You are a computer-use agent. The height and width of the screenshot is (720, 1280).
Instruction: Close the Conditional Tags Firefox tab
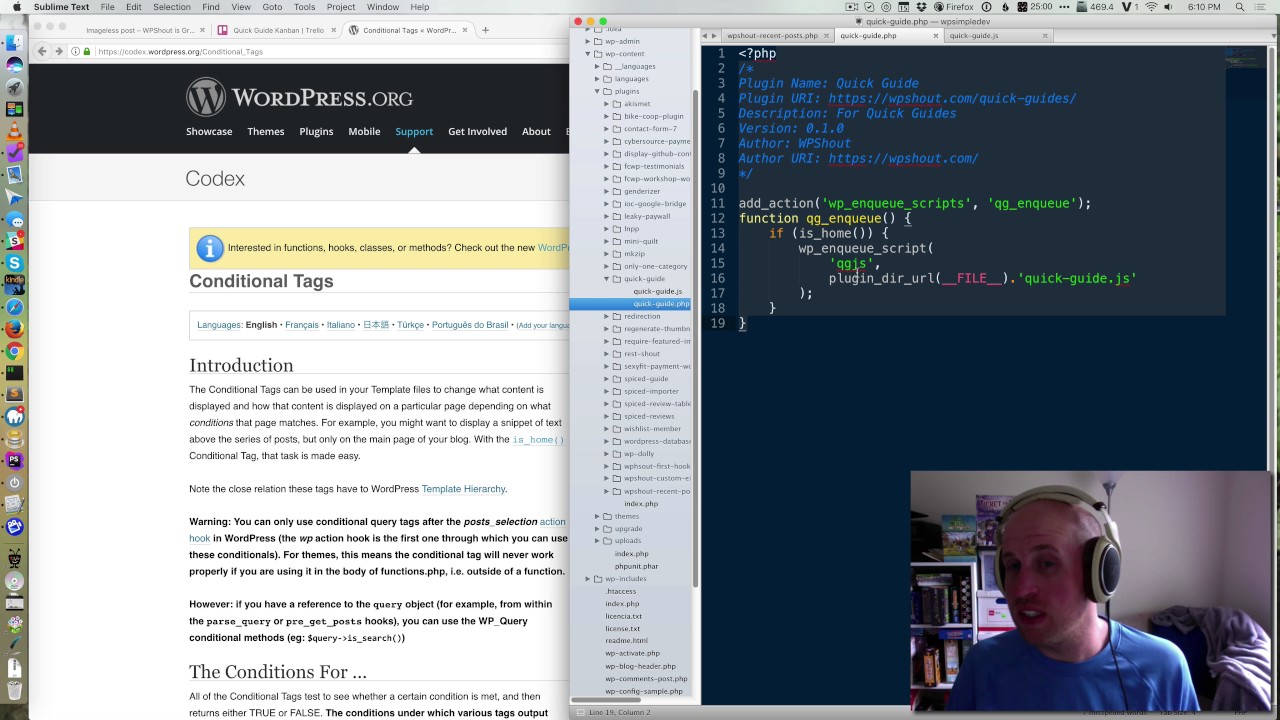(x=466, y=30)
